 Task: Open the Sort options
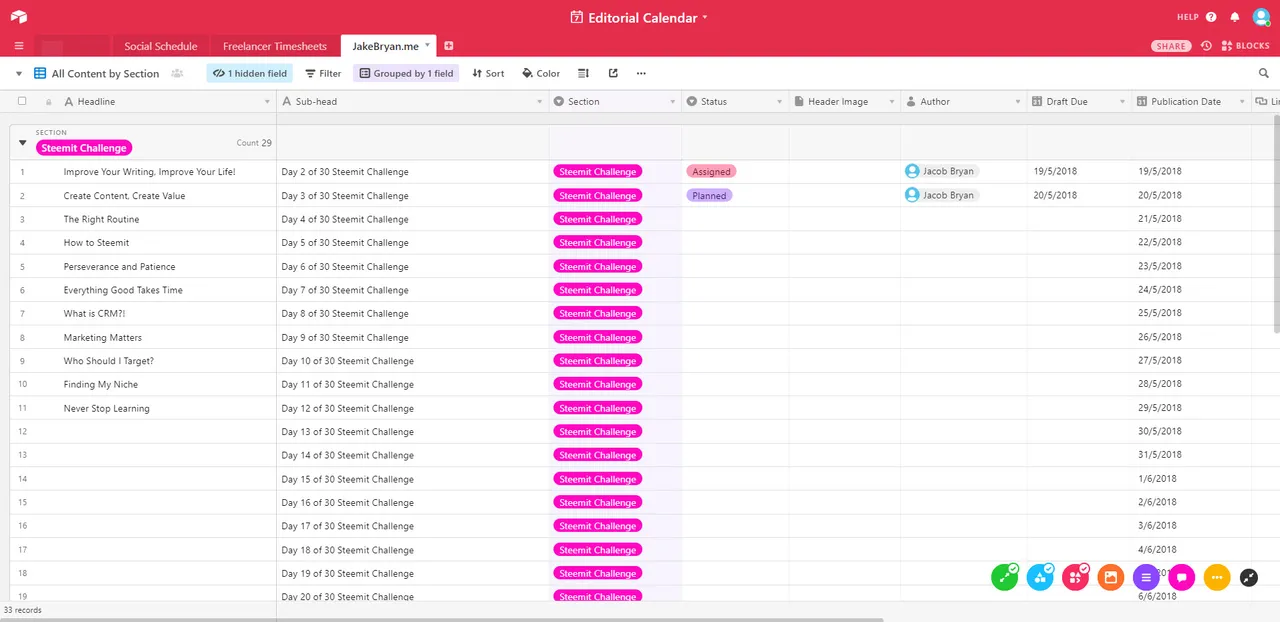coord(488,73)
